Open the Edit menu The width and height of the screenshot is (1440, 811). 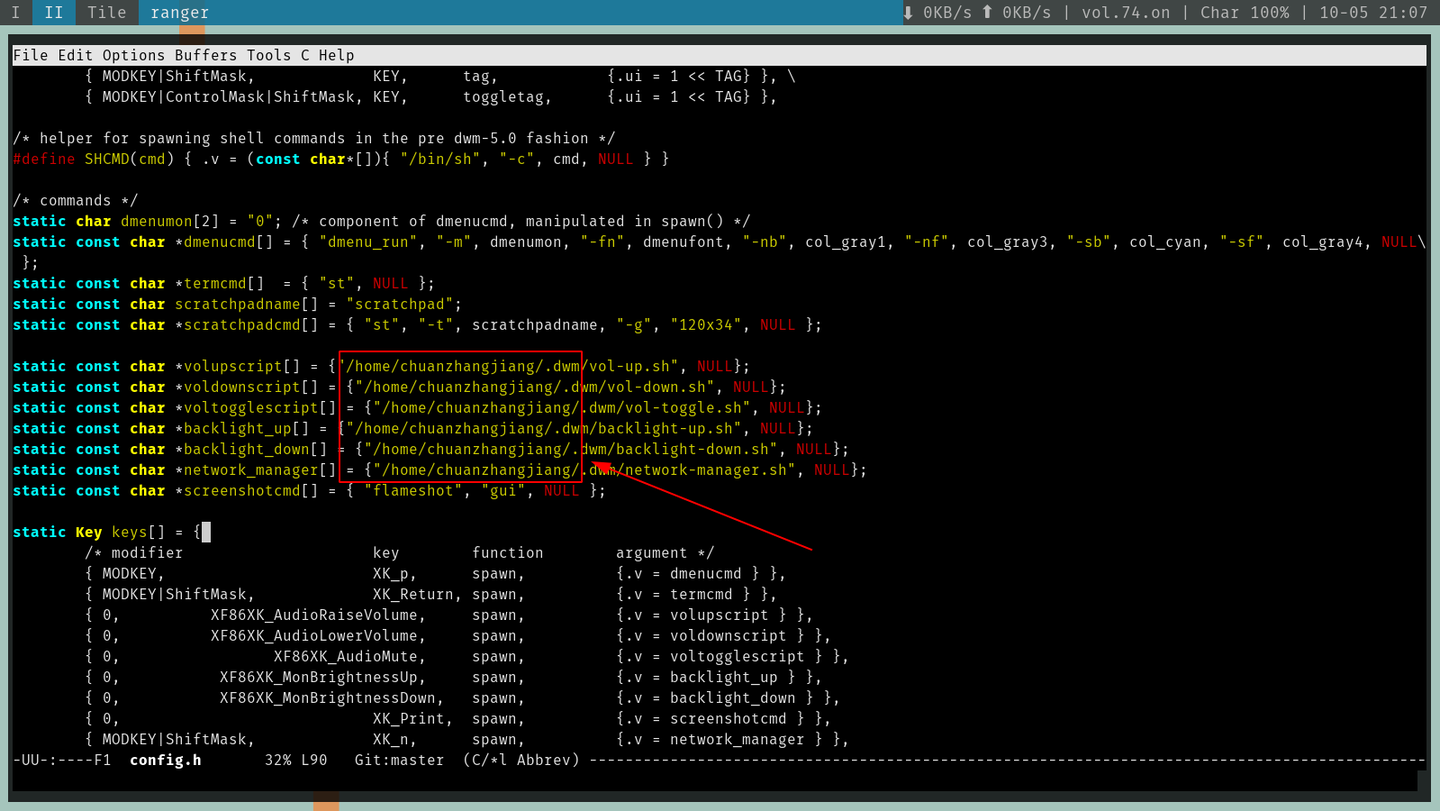(75, 55)
